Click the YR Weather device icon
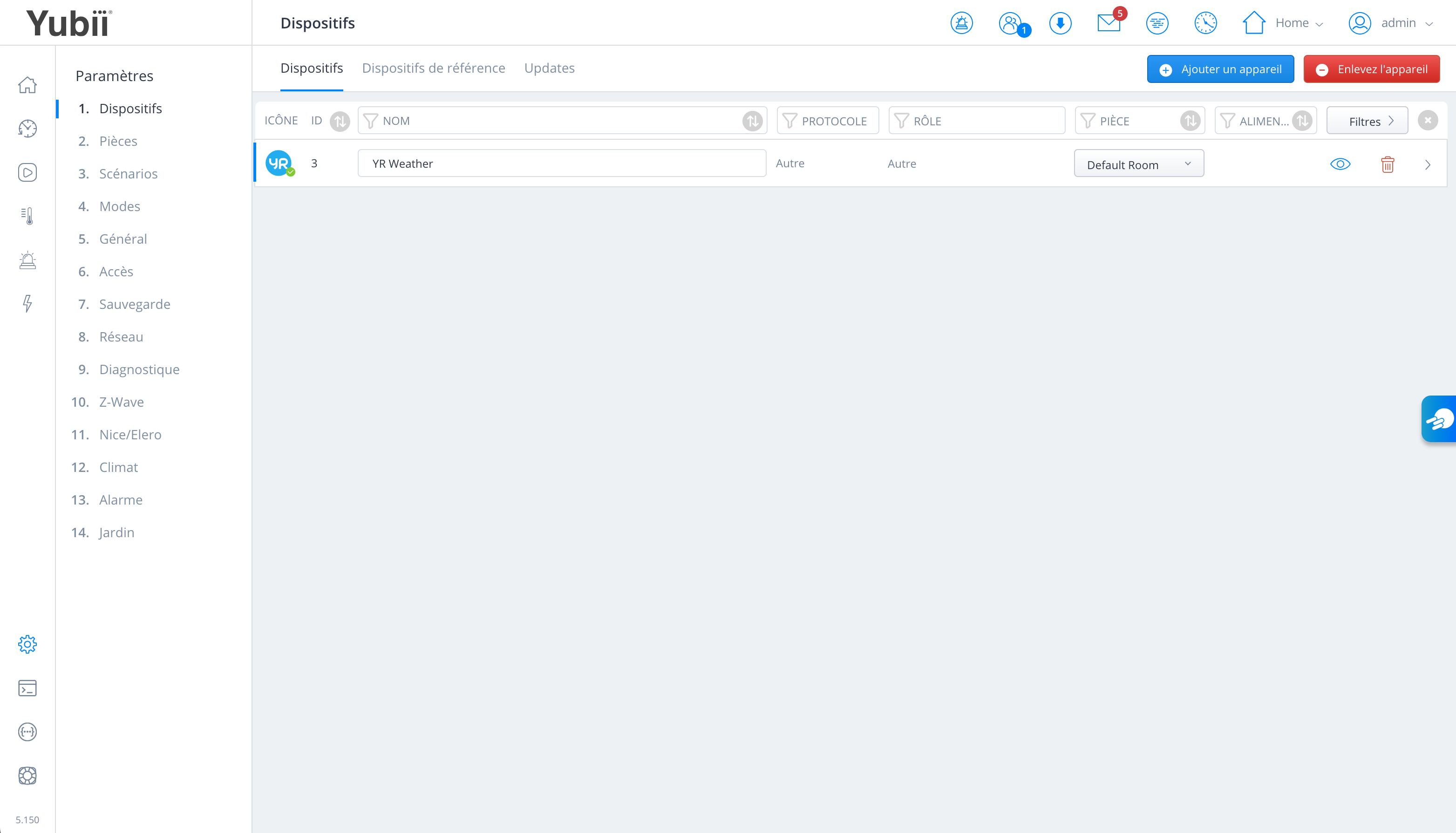1456x833 pixels. (279, 164)
